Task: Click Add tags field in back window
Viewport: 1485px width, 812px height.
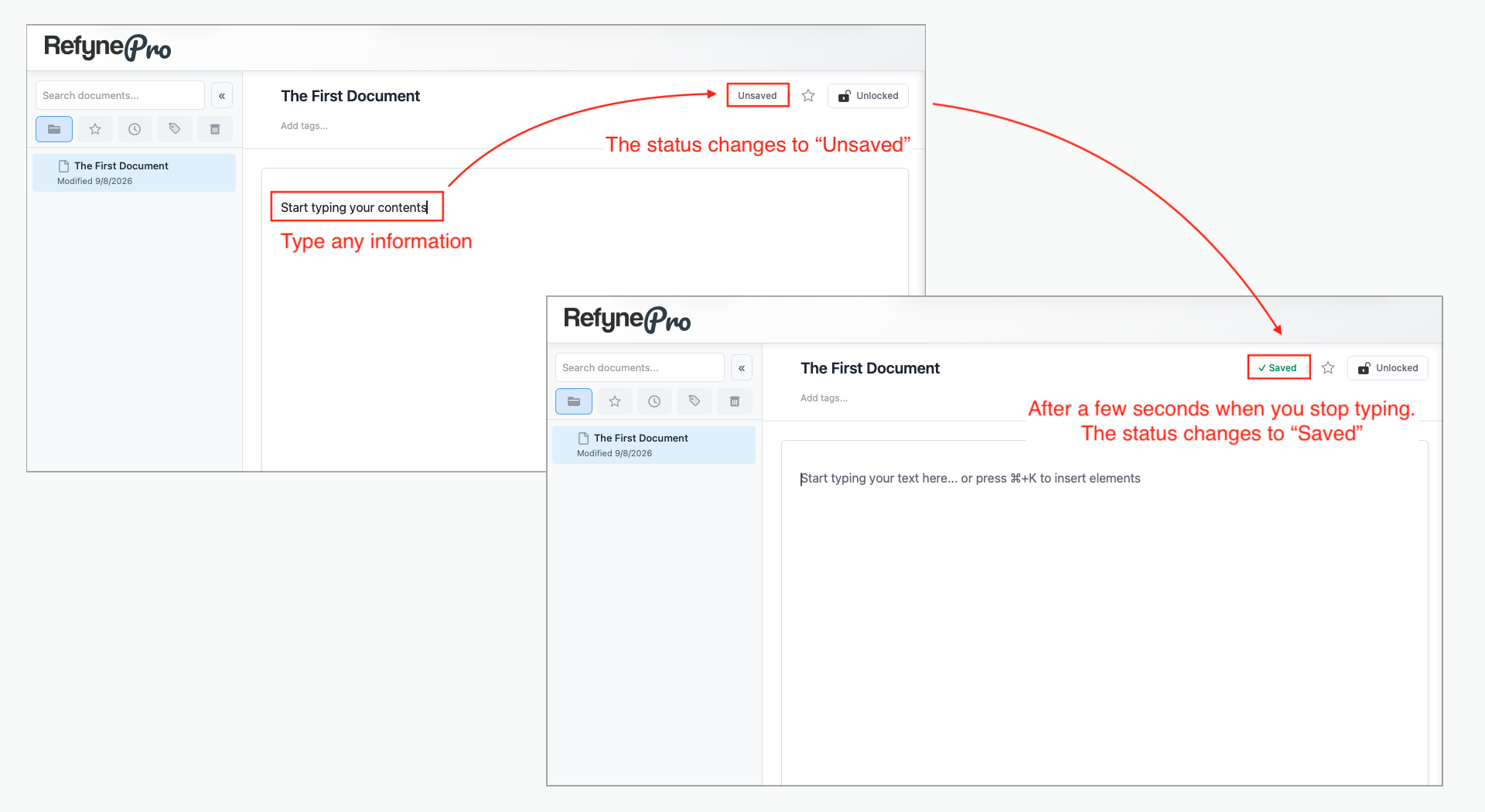Action: [304, 126]
